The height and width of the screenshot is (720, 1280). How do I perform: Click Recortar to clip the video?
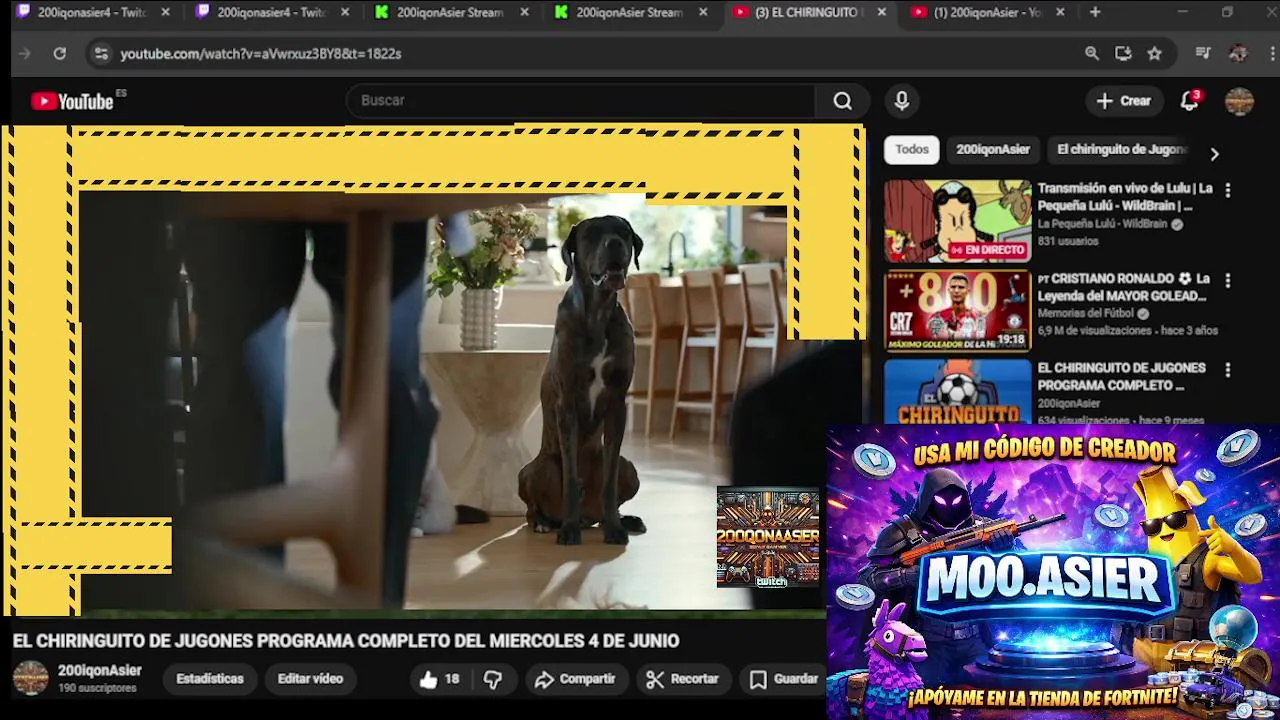pos(682,679)
